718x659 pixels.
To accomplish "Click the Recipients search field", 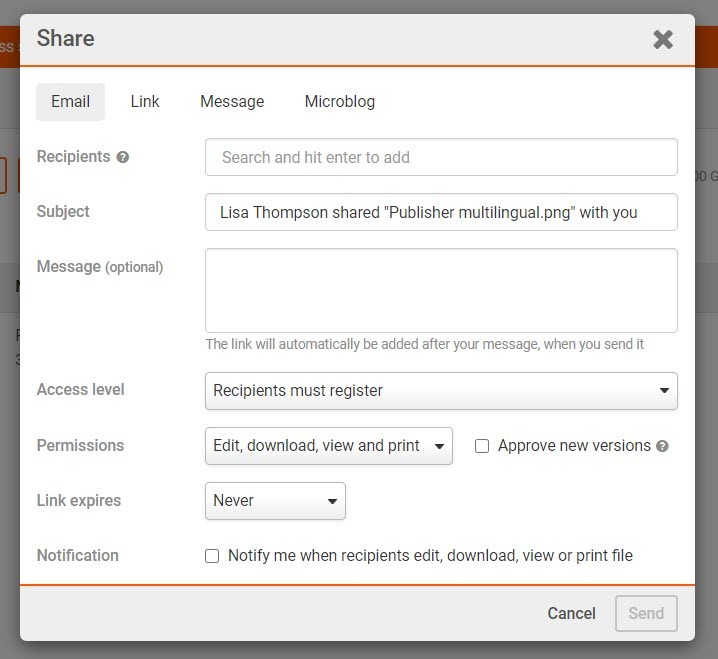I will [x=441, y=157].
